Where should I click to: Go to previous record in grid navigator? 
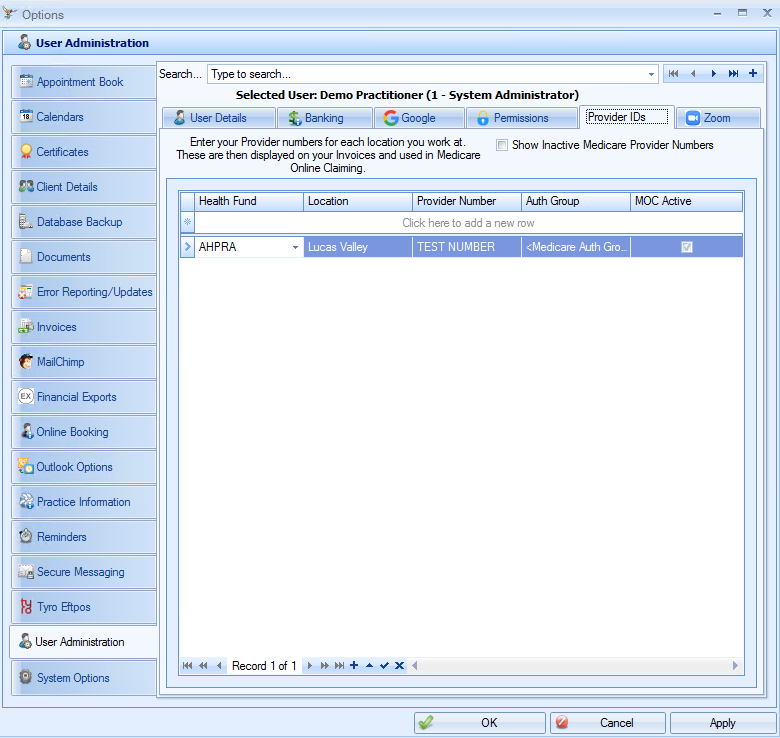(x=219, y=665)
